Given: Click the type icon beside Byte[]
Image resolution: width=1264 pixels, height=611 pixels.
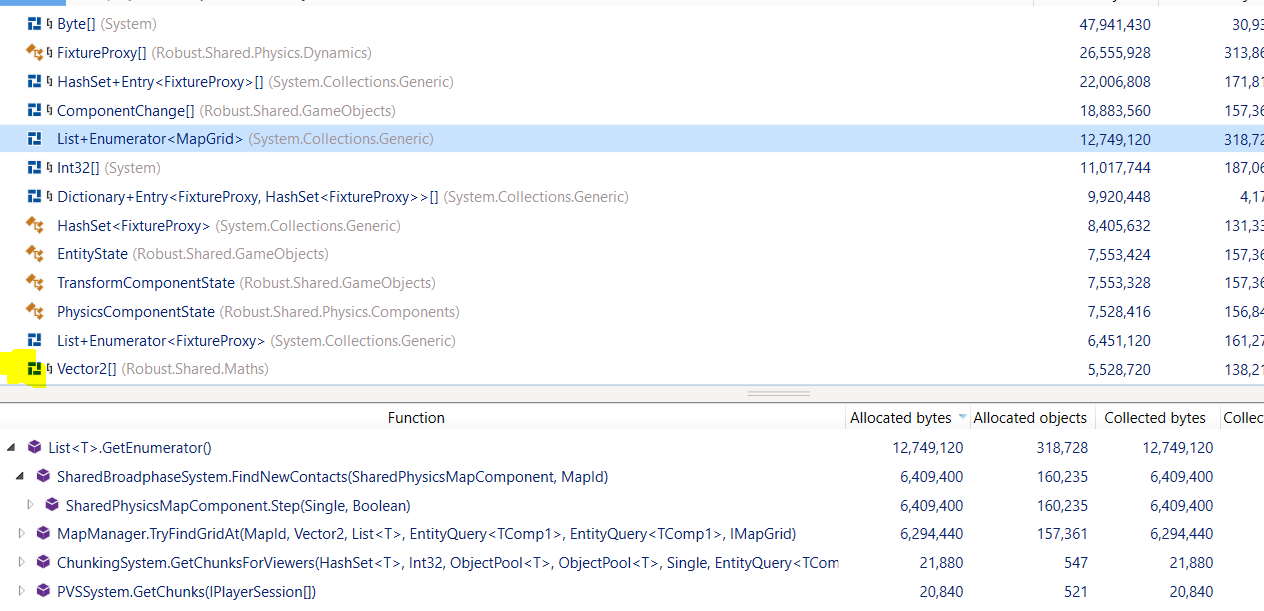Looking at the screenshot, I should pyautogui.click(x=35, y=24).
